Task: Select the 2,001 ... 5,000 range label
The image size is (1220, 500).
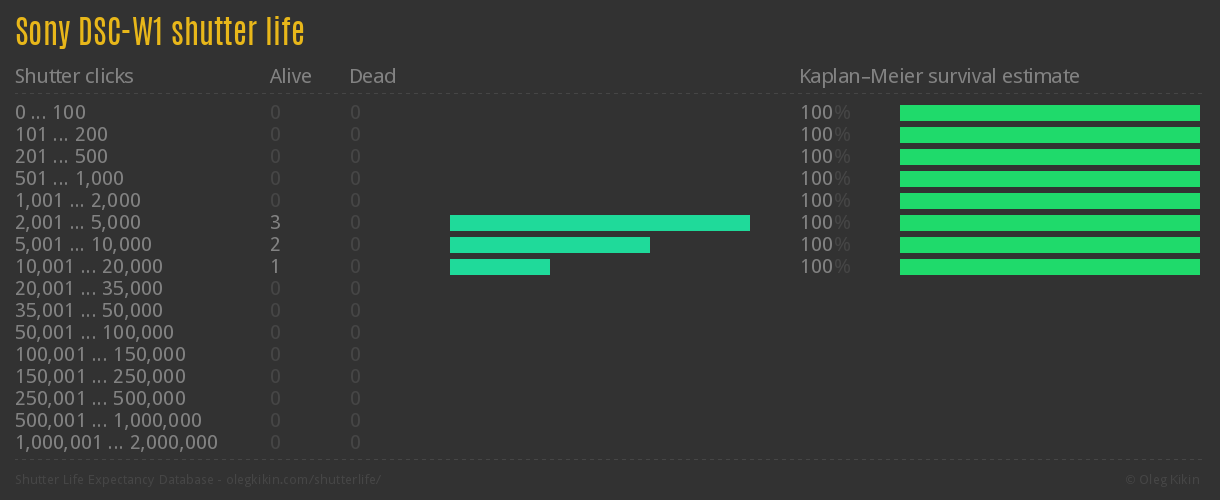Action: (78, 223)
